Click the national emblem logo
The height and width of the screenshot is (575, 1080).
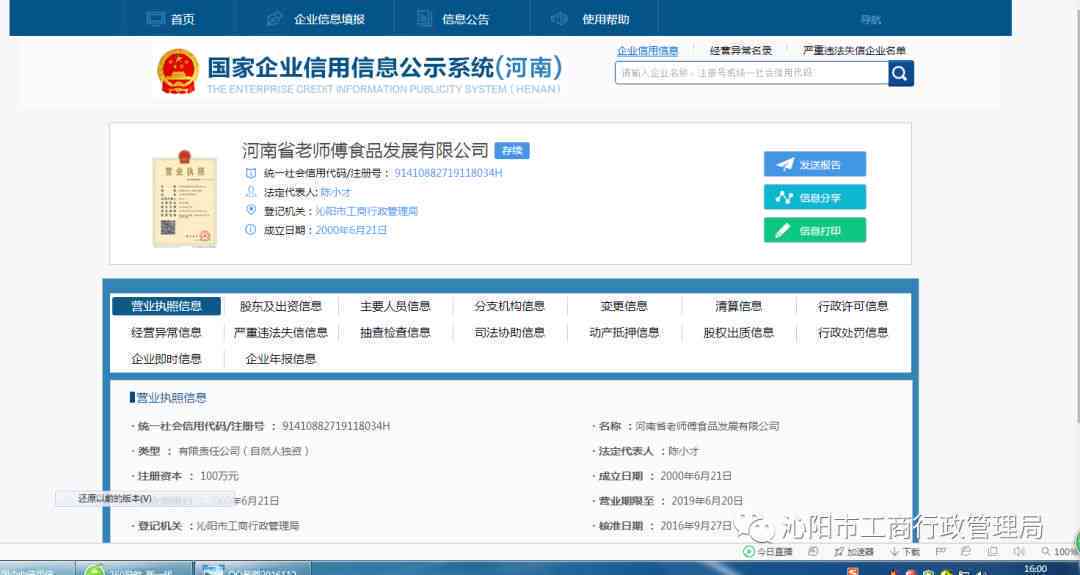[x=178, y=72]
